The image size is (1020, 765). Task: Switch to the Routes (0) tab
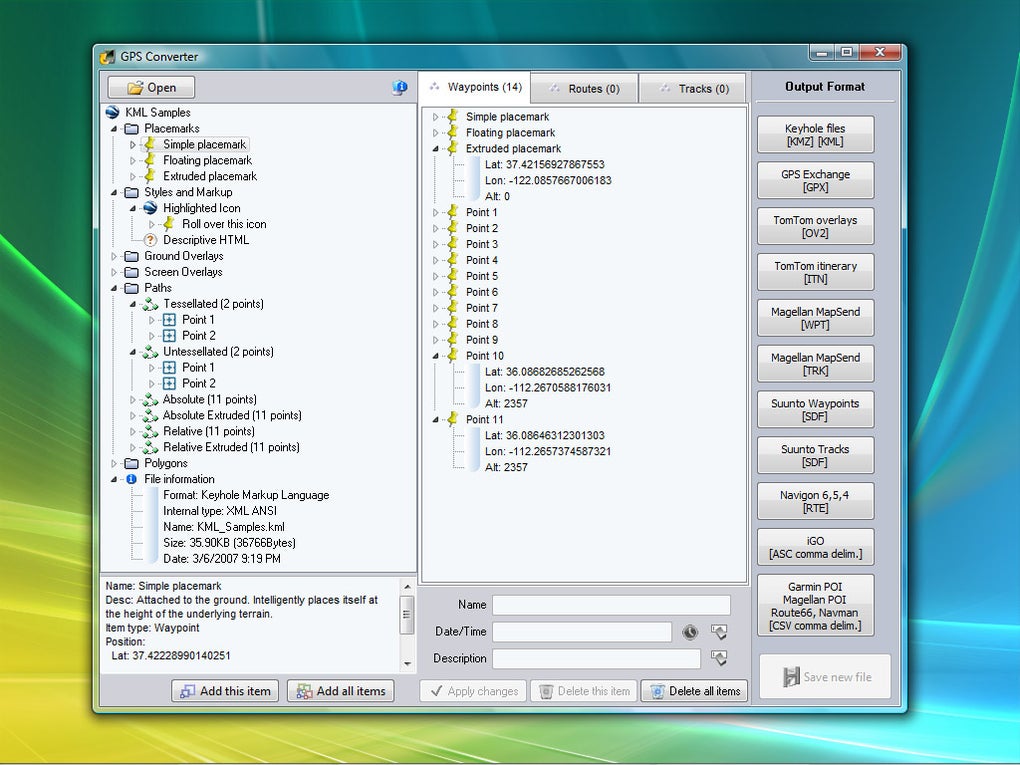(584, 88)
